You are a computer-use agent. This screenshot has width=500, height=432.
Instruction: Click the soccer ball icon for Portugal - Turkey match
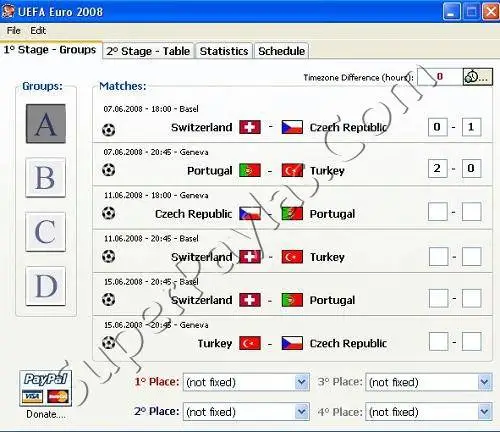point(108,170)
